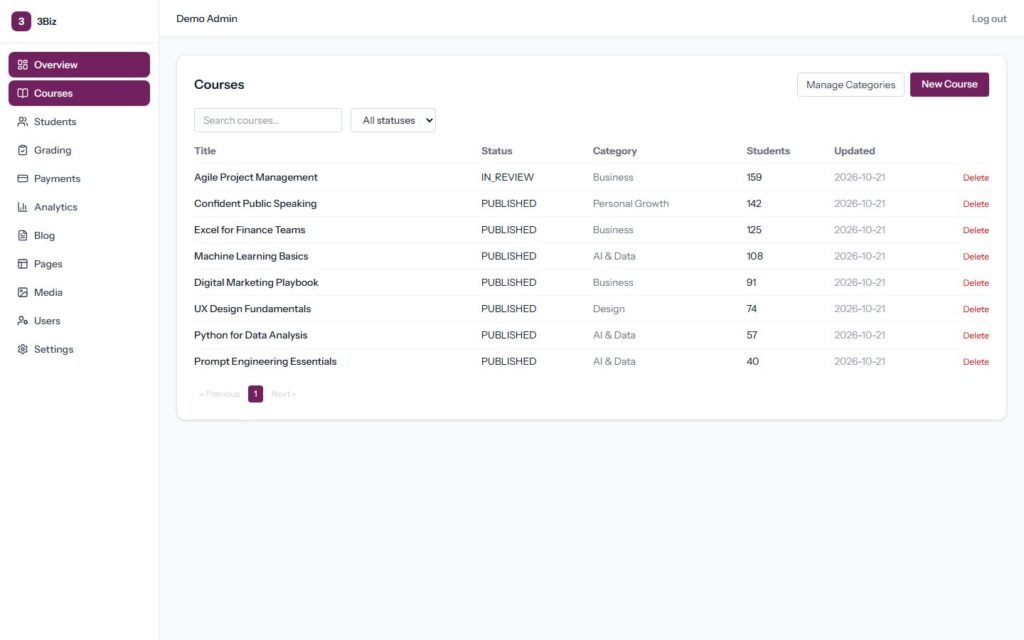Delete UX Design Fundamentals course
Viewport: 1024px width, 640px height.
coord(976,309)
